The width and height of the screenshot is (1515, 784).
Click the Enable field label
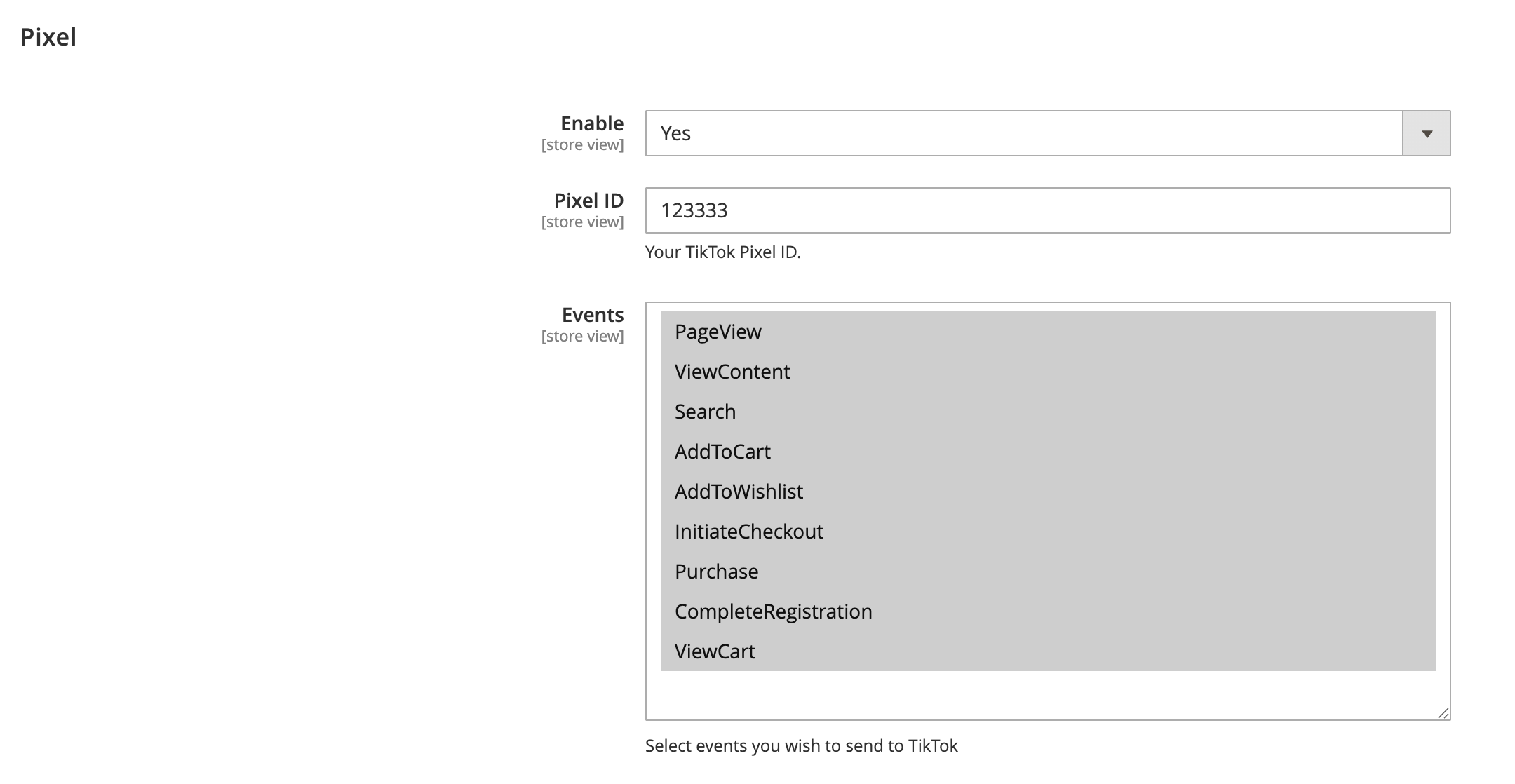(x=591, y=123)
